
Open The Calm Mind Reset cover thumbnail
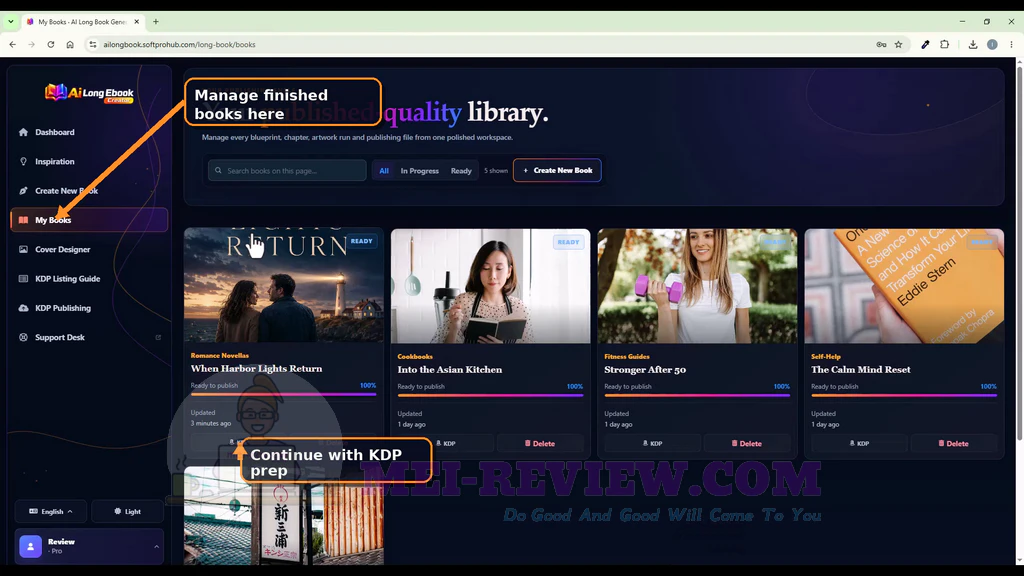904,285
